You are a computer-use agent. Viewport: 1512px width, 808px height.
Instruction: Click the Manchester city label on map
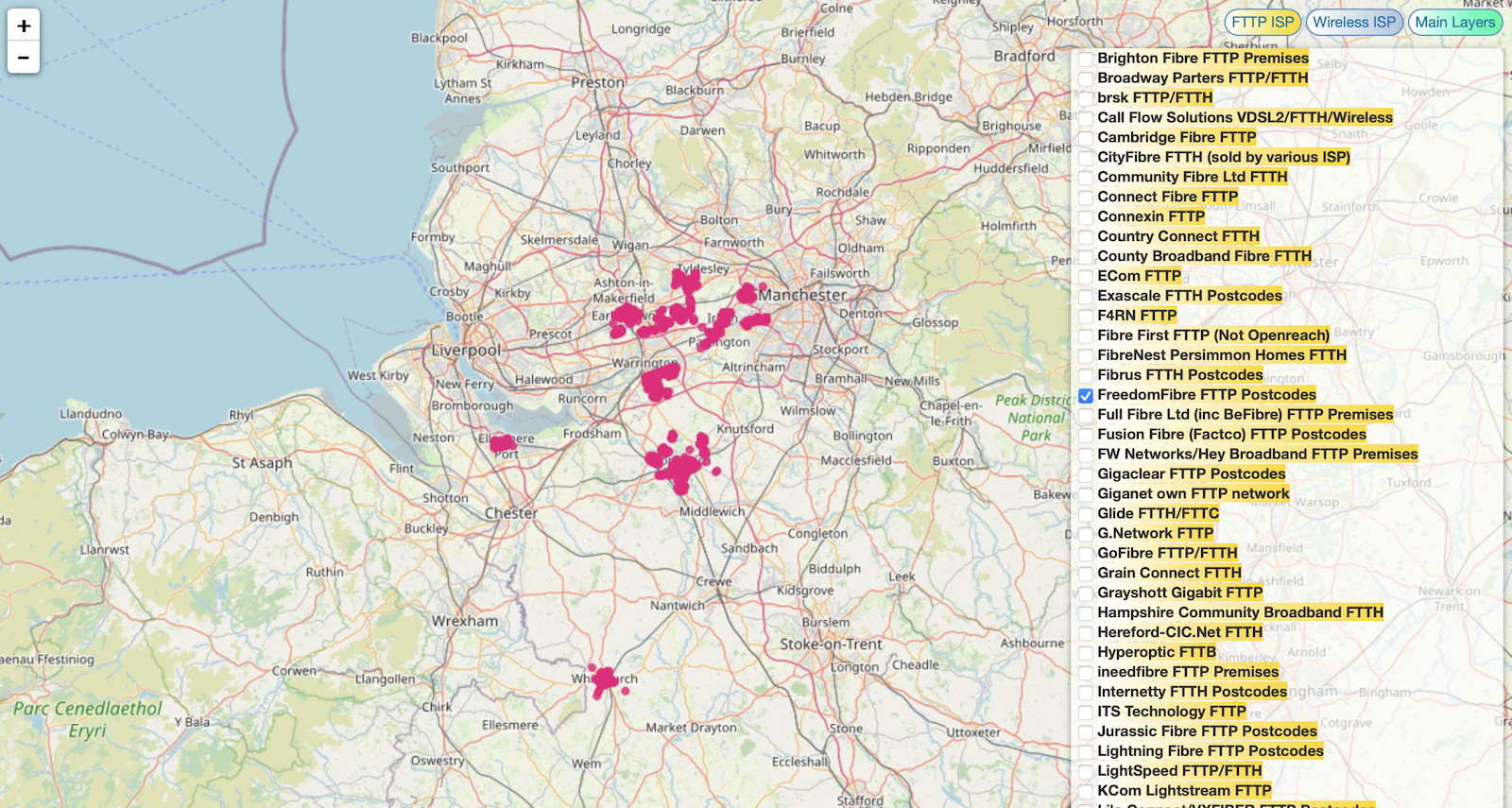click(x=802, y=295)
